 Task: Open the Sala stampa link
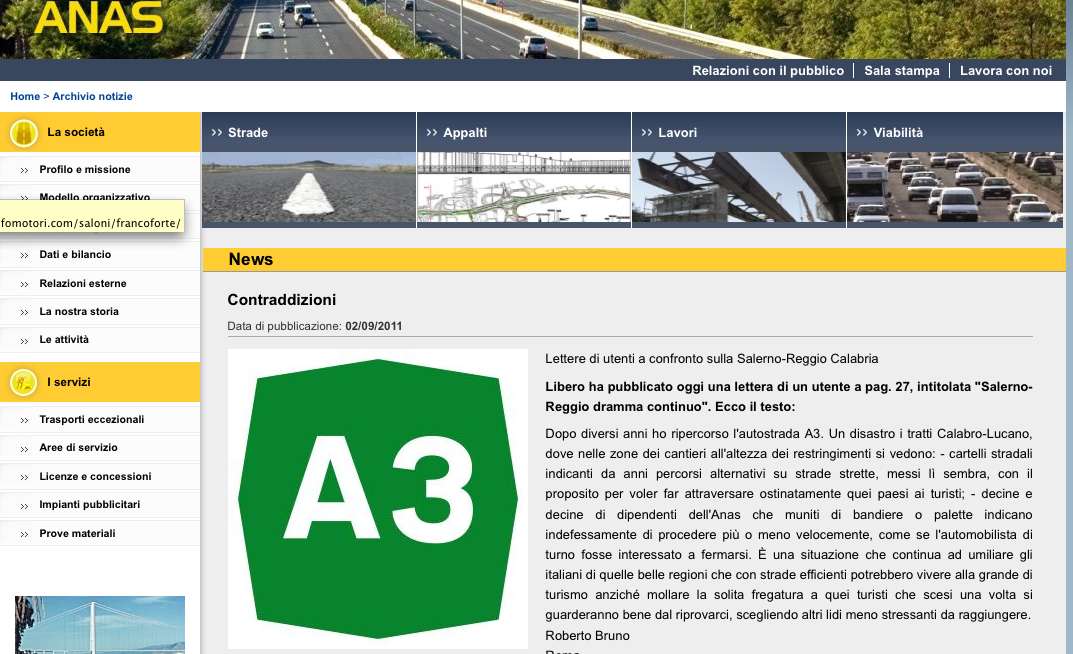point(902,70)
